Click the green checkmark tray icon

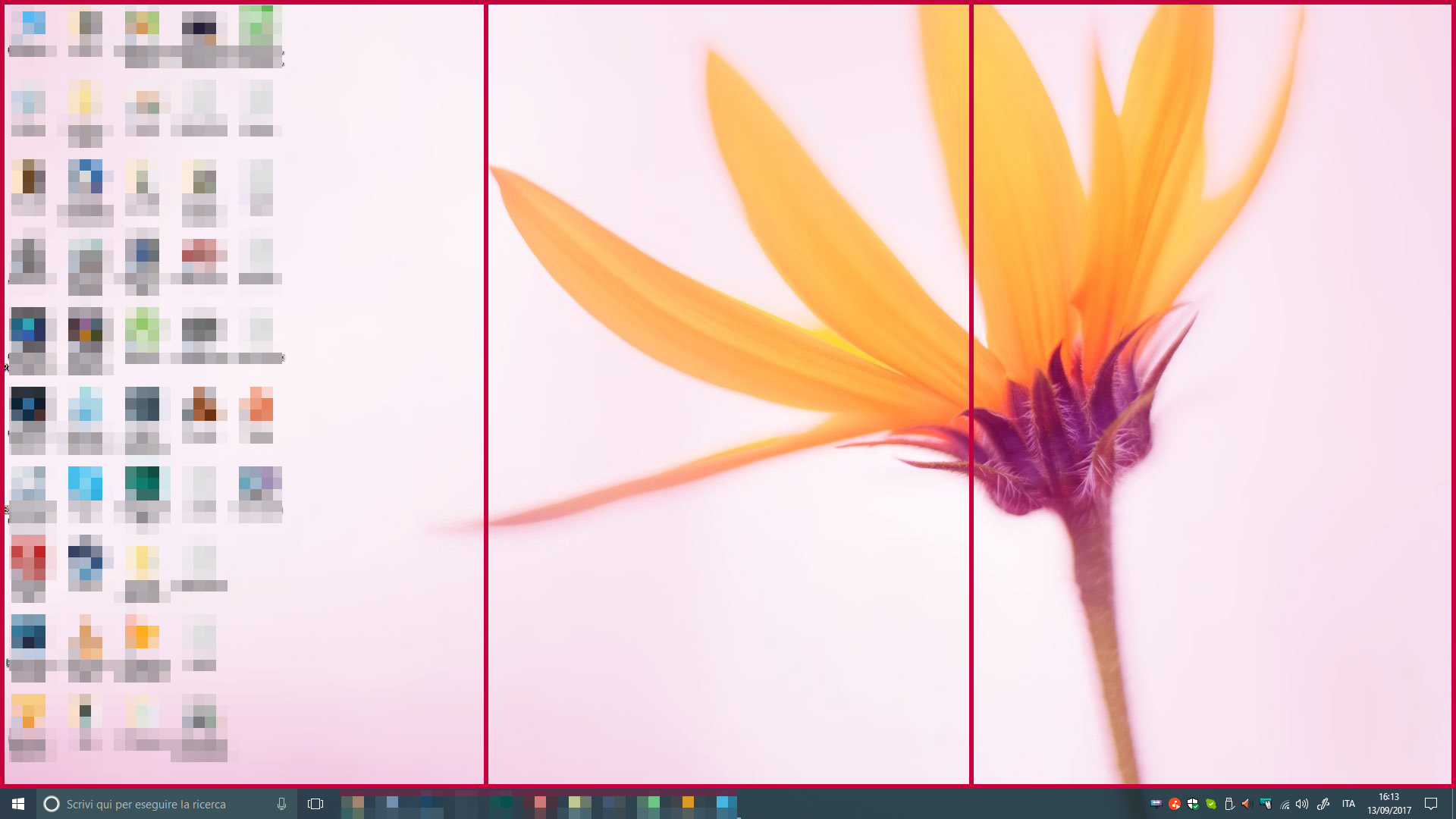[x=1211, y=804]
